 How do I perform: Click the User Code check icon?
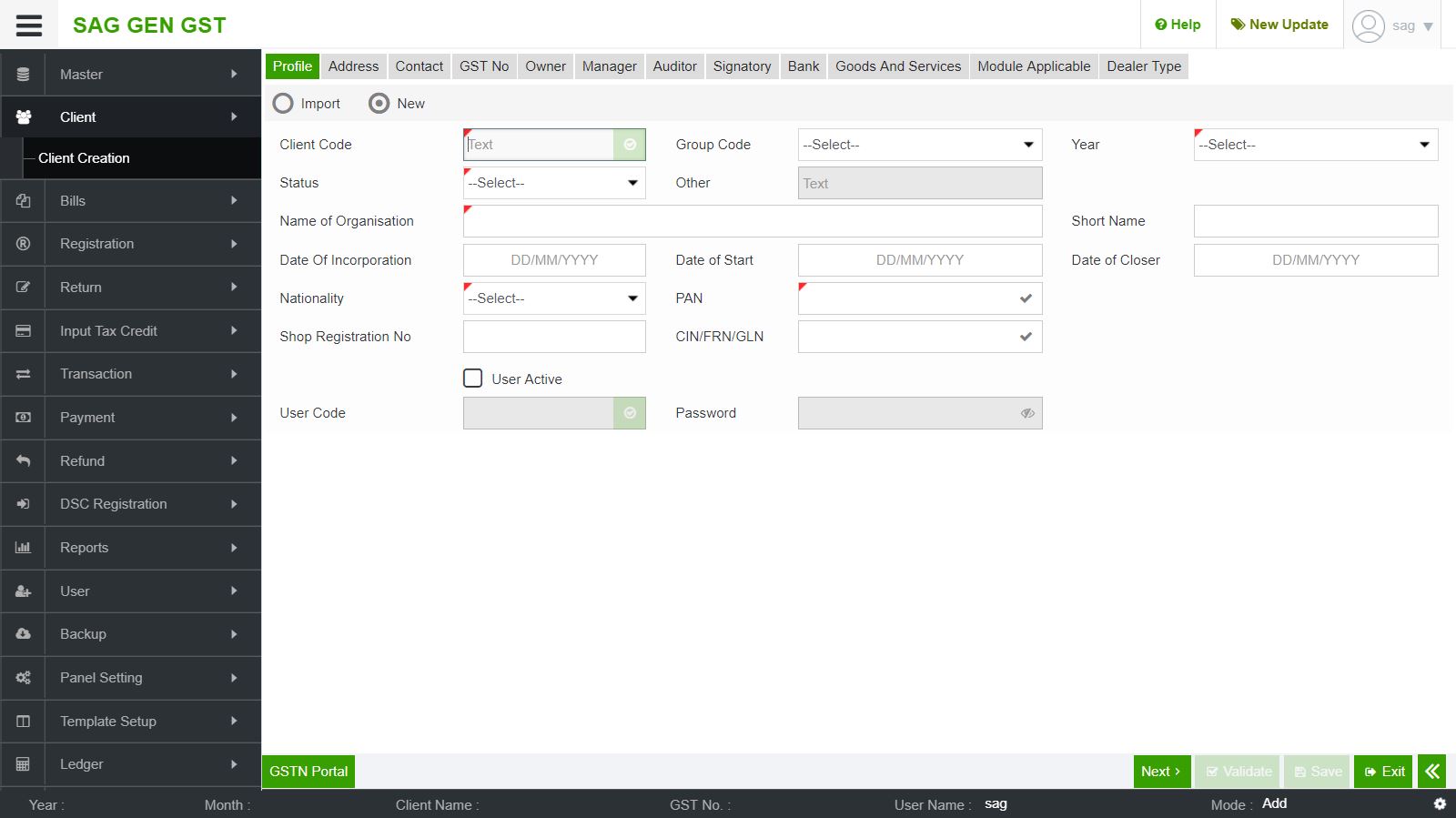coord(630,413)
